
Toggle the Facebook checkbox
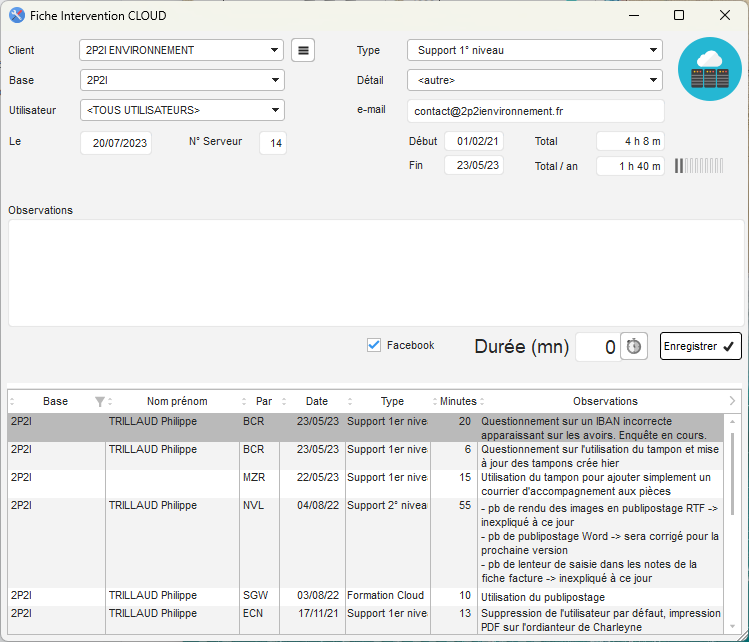[374, 345]
